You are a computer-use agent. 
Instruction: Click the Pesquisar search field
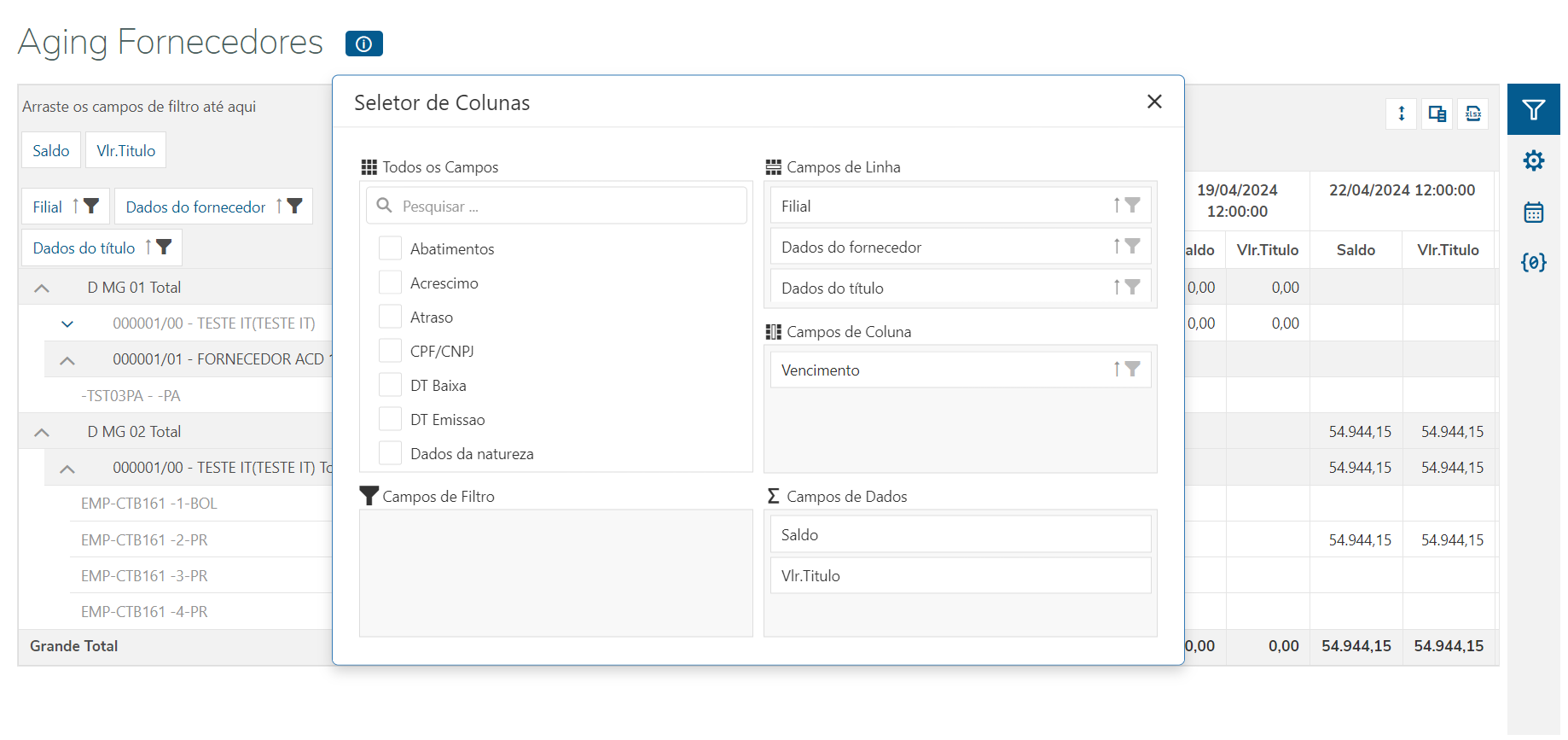[x=563, y=207]
